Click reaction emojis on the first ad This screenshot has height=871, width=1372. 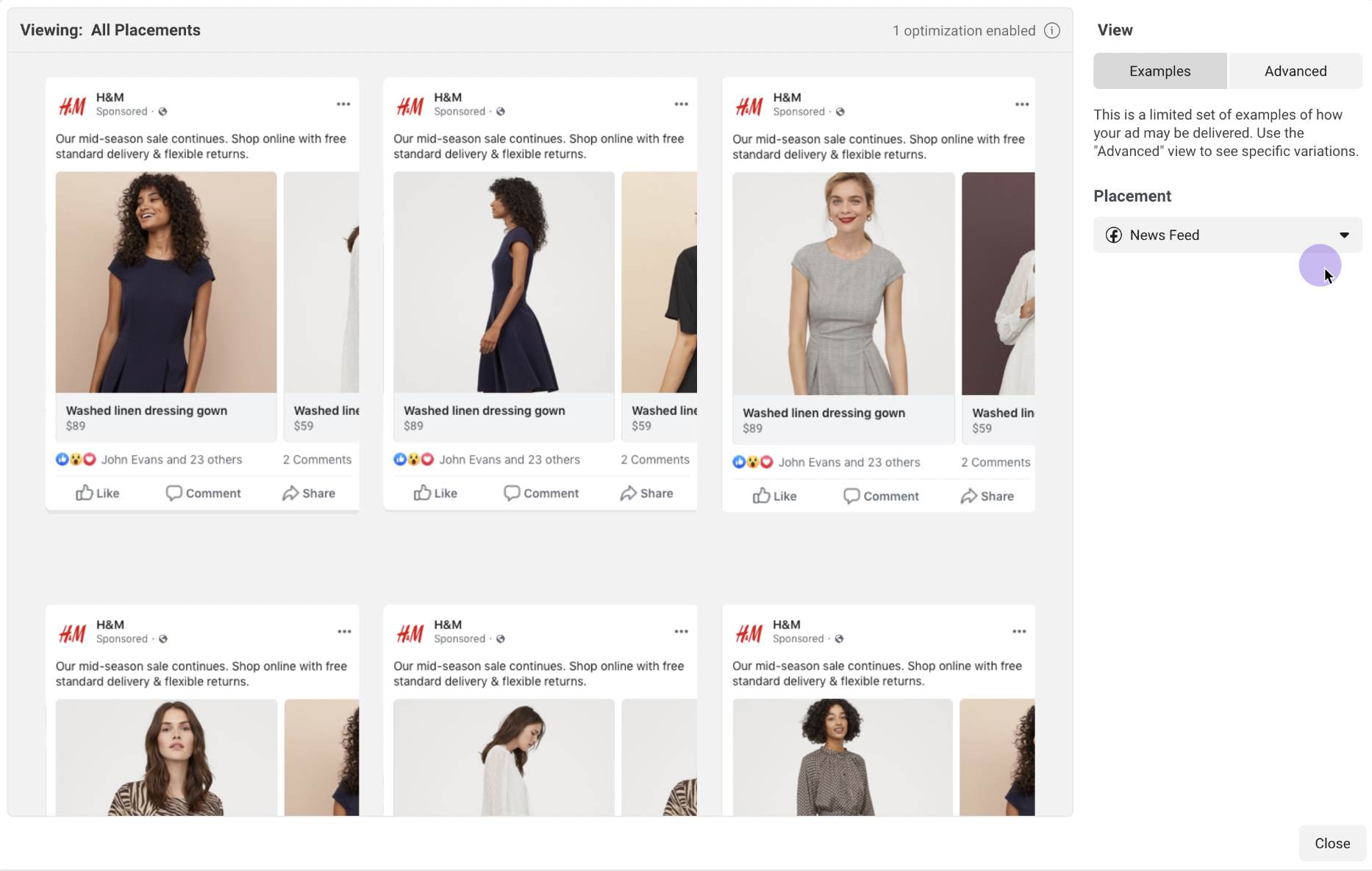76,460
